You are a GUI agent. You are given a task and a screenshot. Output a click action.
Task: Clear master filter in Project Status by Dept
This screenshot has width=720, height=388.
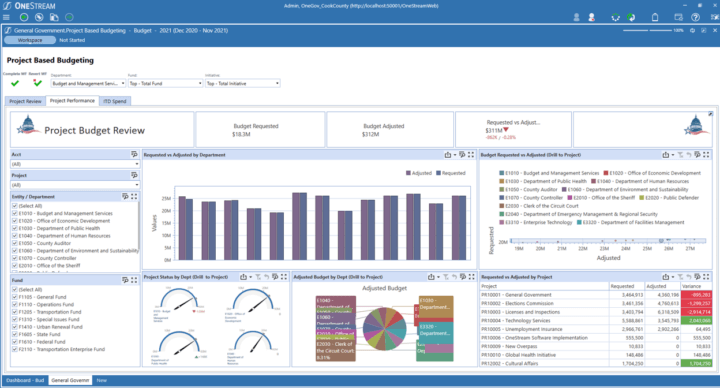tap(258, 277)
